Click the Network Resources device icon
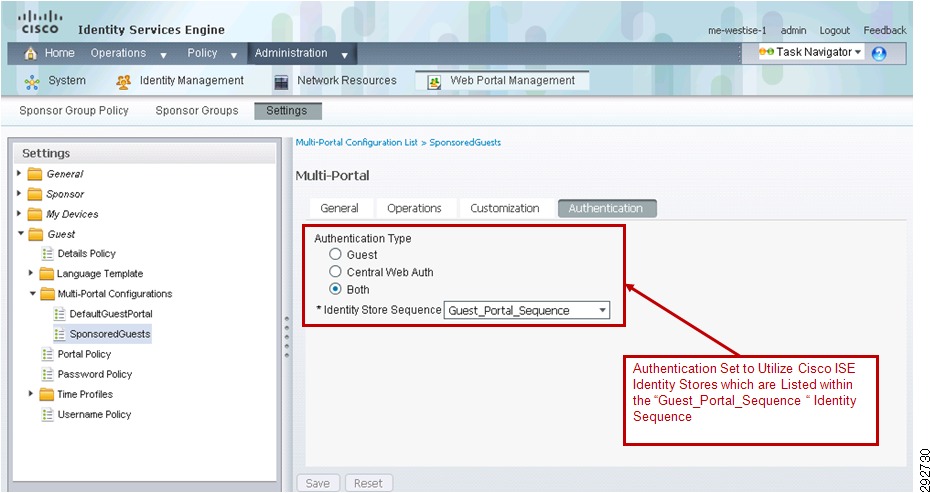 [281, 82]
